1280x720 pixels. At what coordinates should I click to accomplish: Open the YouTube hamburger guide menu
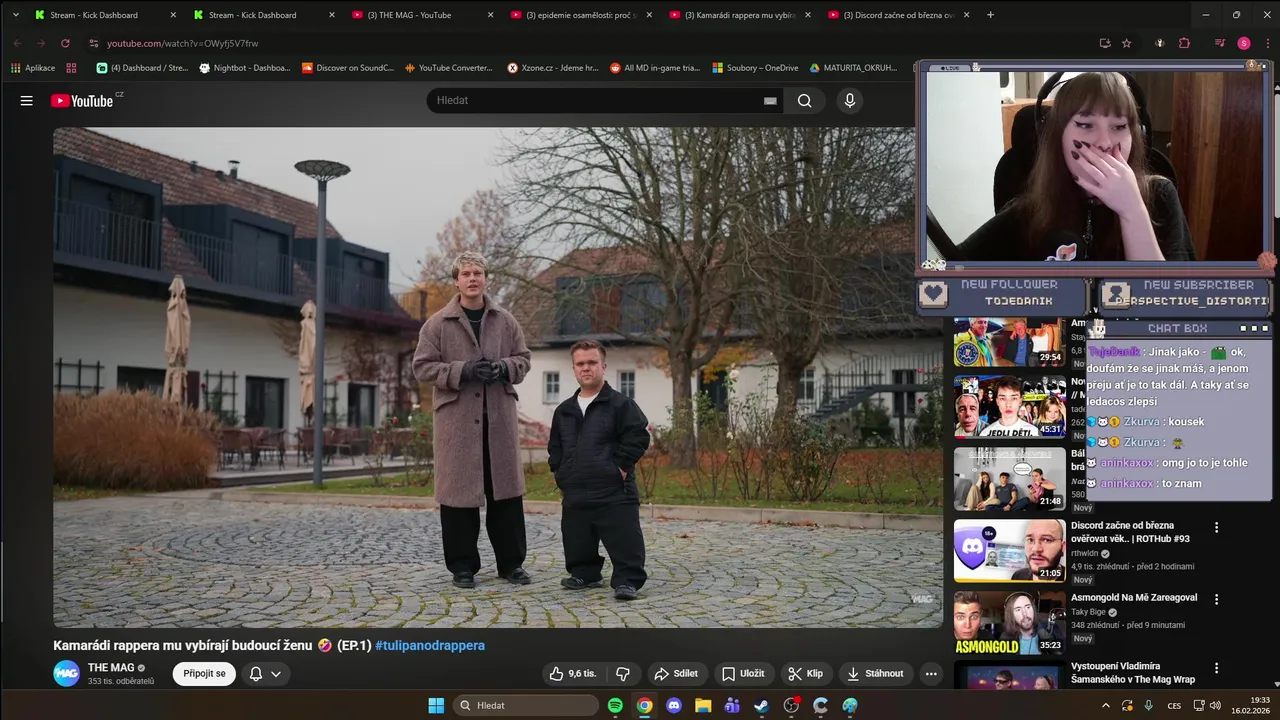click(27, 101)
